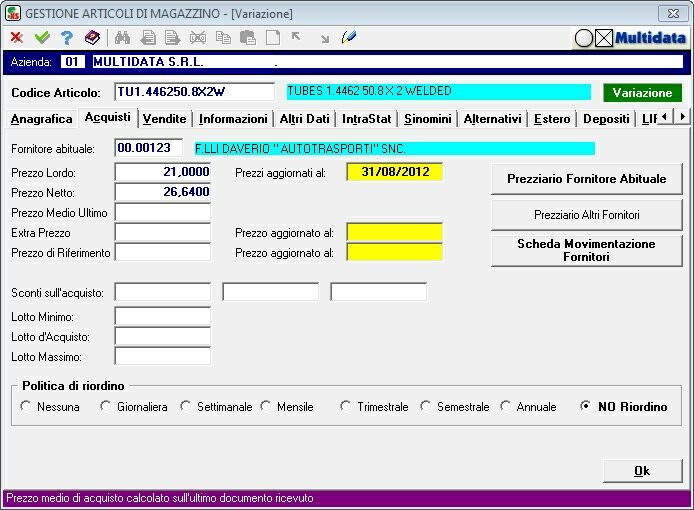Click the copy documents icon

pyautogui.click(x=223, y=38)
